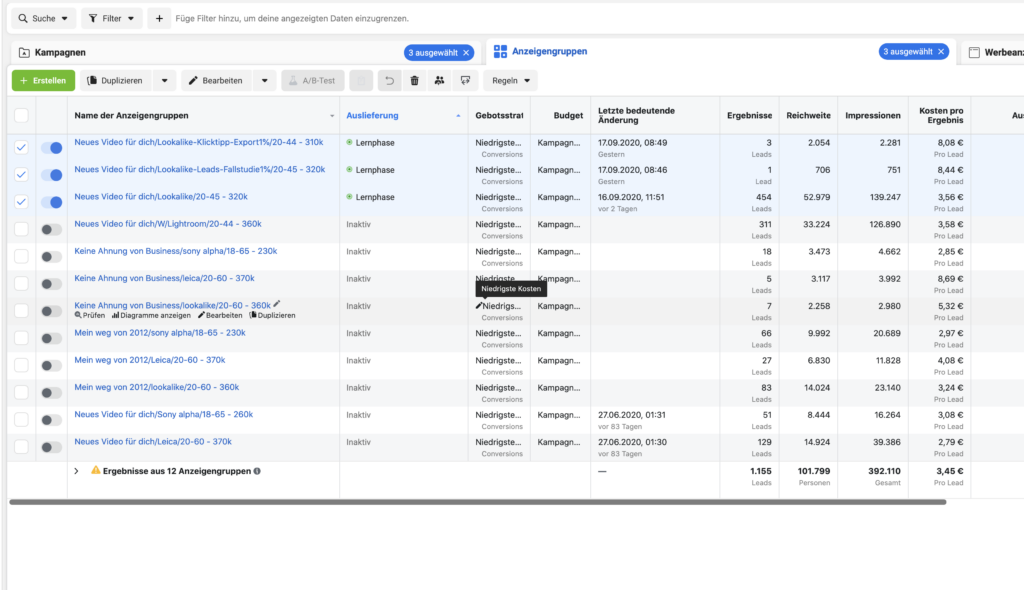Click the pencil icon beside lookalike/20-60 name

[277, 304]
